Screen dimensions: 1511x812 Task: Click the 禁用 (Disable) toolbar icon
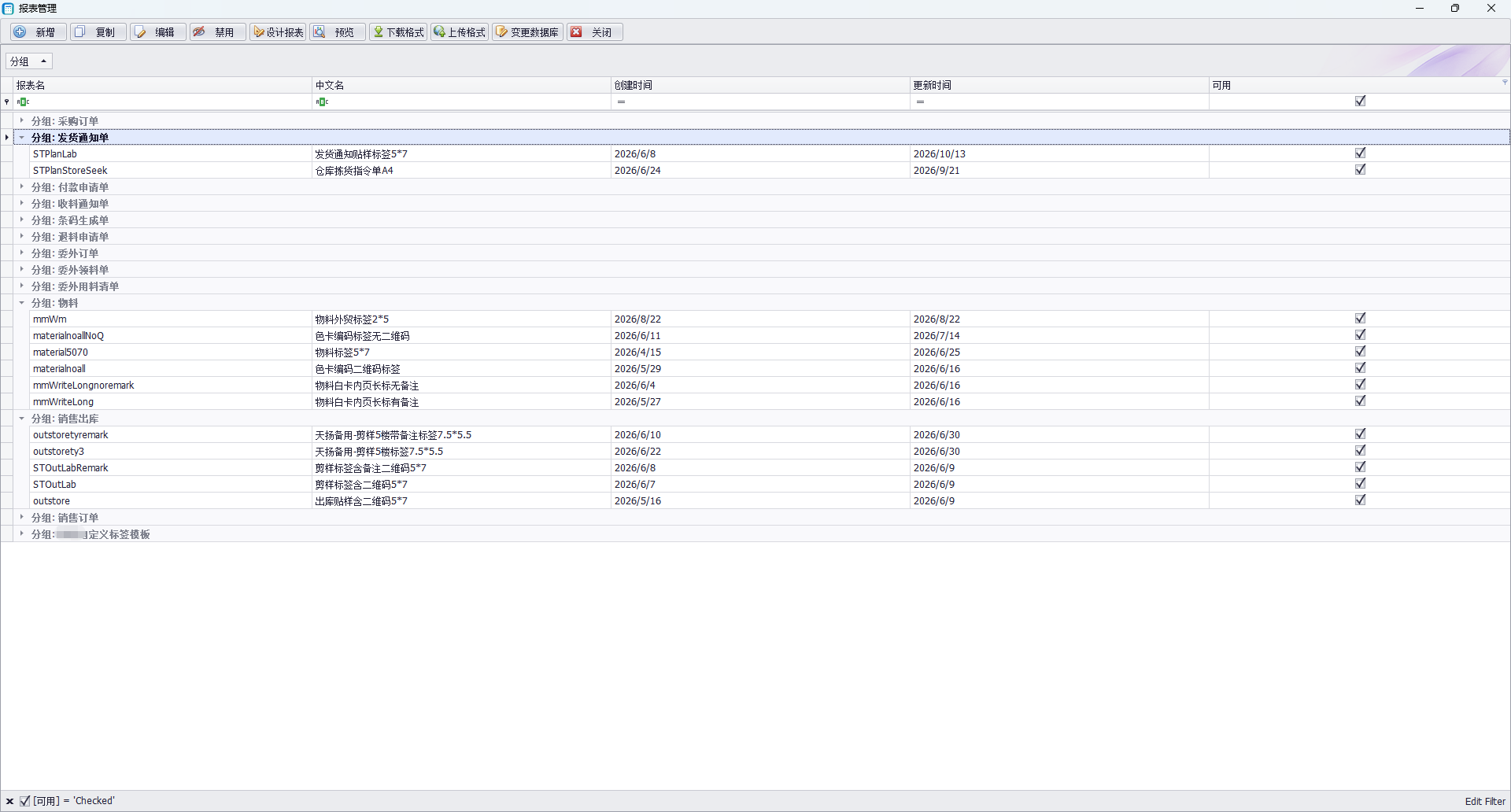[x=200, y=32]
